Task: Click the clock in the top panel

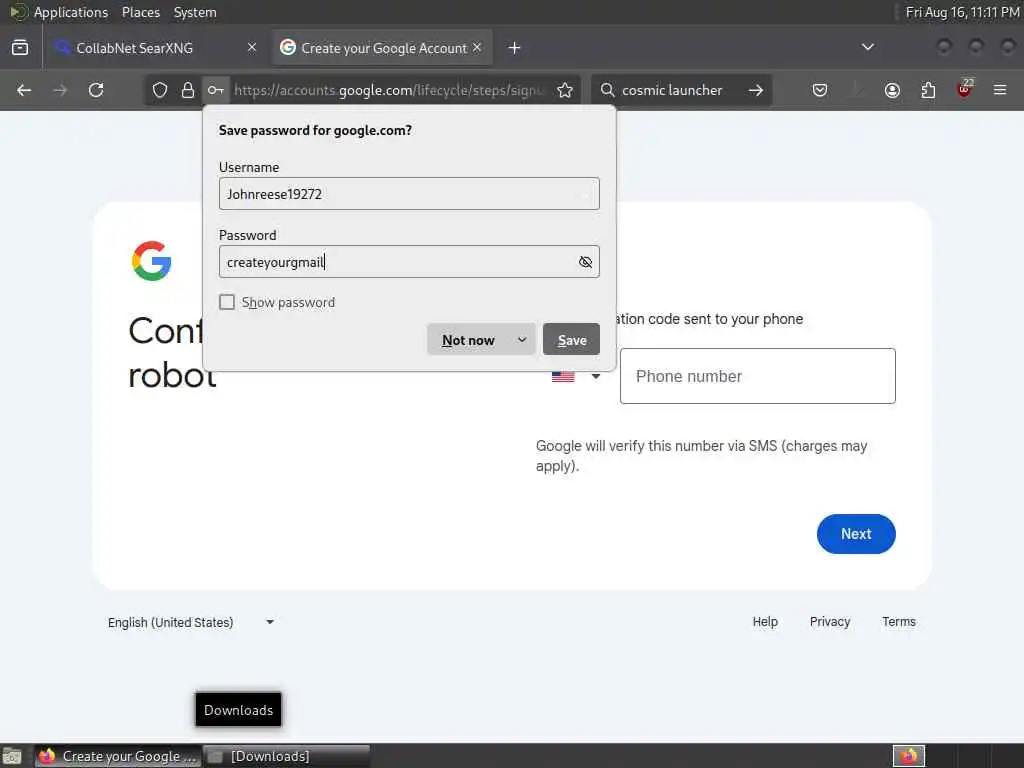Action: pyautogui.click(x=963, y=12)
